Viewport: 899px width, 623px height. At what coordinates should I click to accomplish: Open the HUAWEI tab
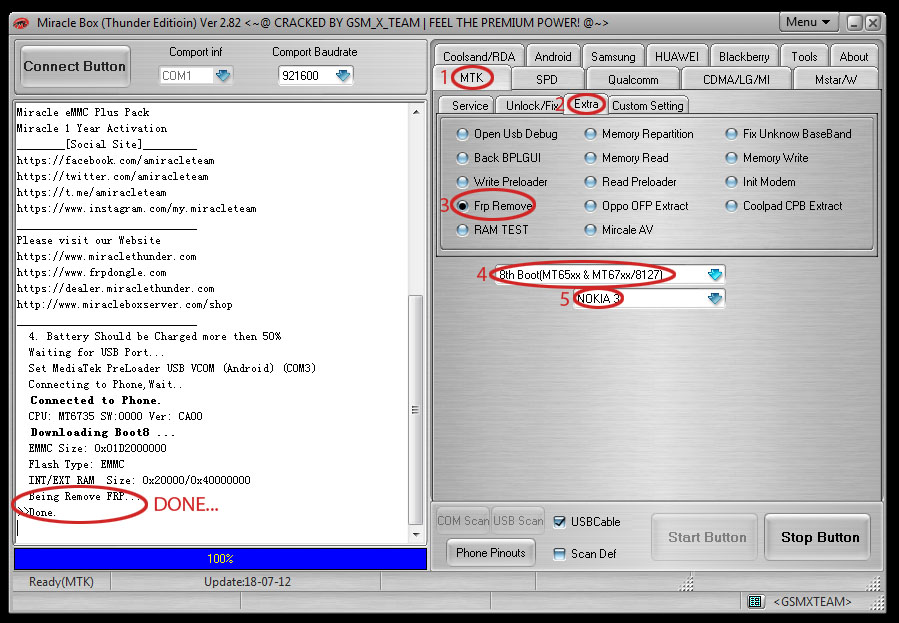(x=677, y=57)
